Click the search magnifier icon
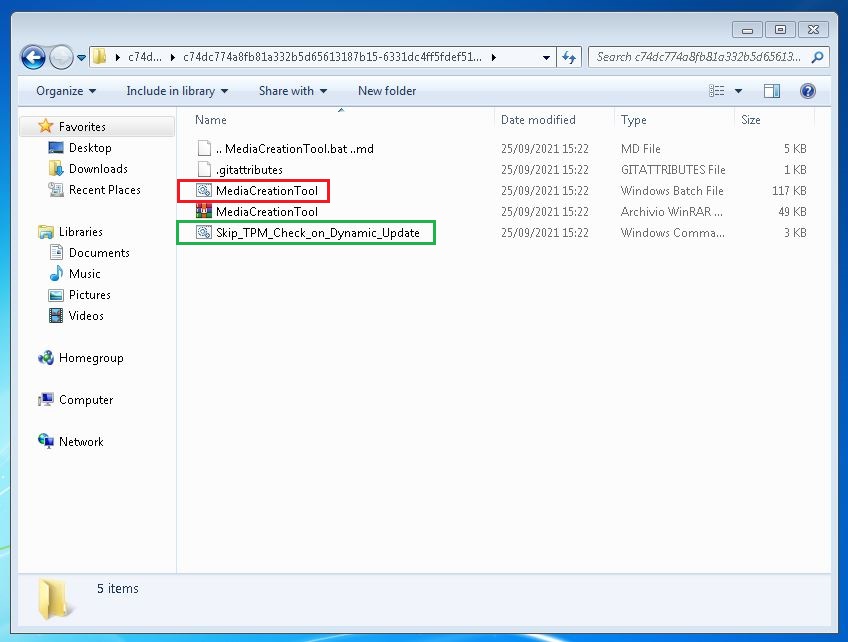This screenshot has height=642, width=848. [x=817, y=57]
